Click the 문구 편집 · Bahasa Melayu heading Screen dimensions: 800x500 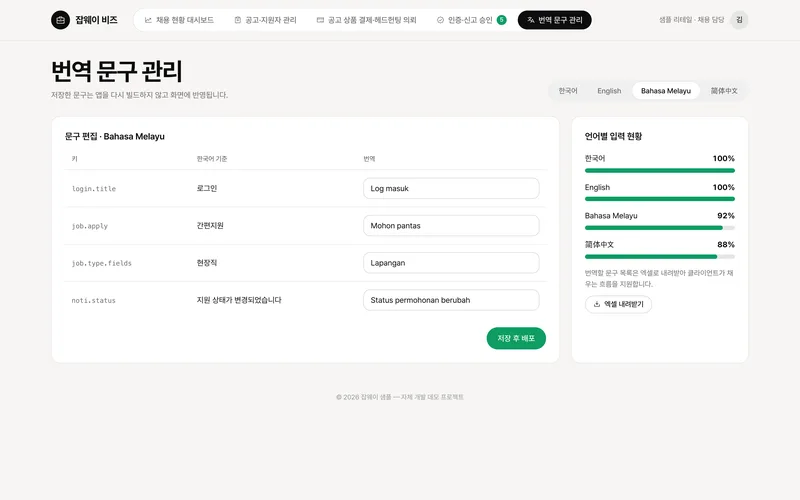tap(115, 136)
